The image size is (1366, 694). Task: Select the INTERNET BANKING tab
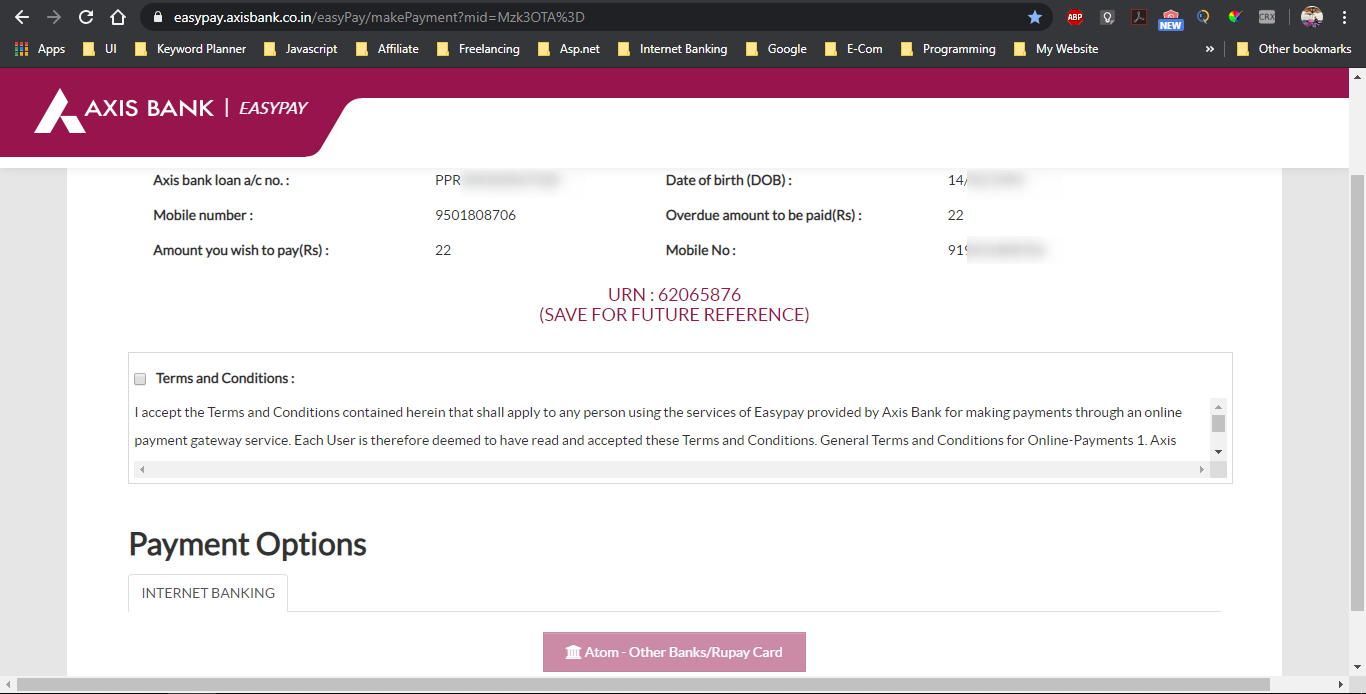point(207,592)
